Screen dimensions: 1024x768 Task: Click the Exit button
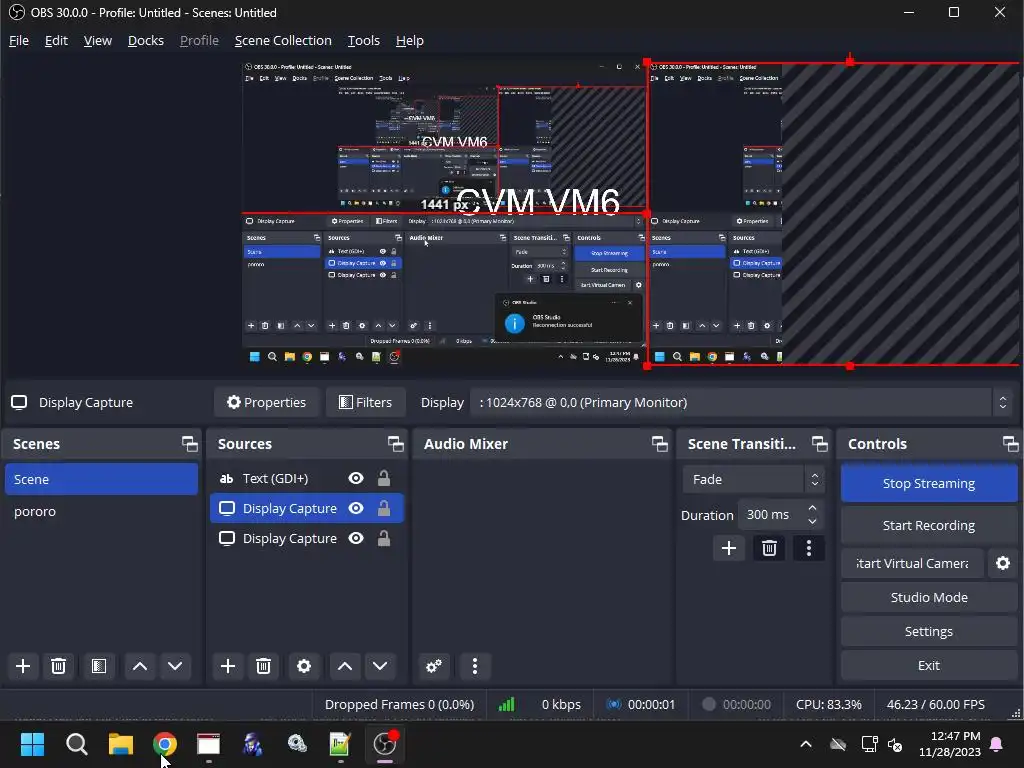click(x=929, y=665)
